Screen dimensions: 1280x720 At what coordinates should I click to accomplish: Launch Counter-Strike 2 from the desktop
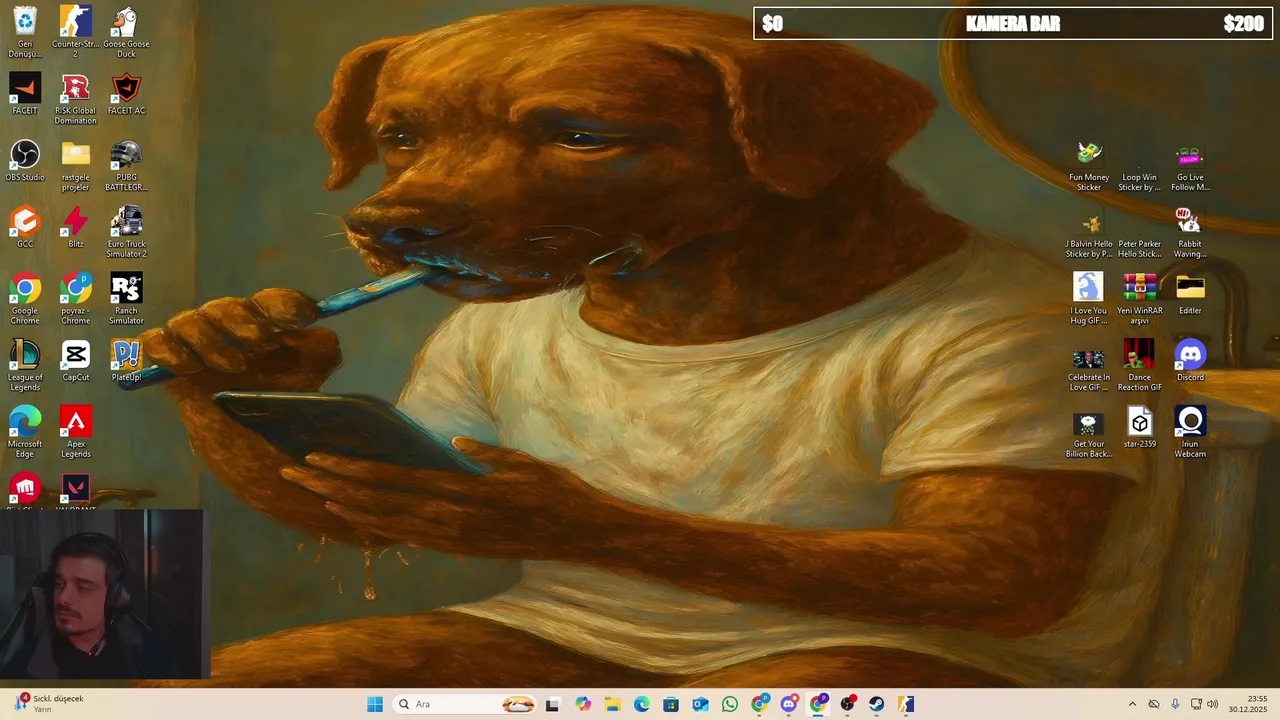(x=75, y=31)
